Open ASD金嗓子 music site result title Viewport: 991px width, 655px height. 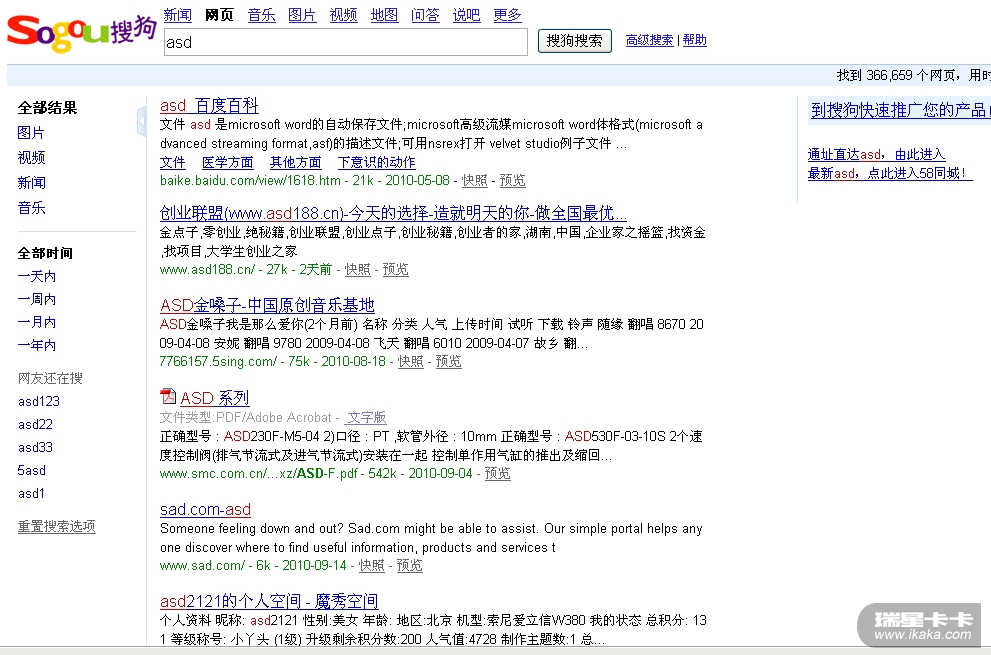click(267, 305)
